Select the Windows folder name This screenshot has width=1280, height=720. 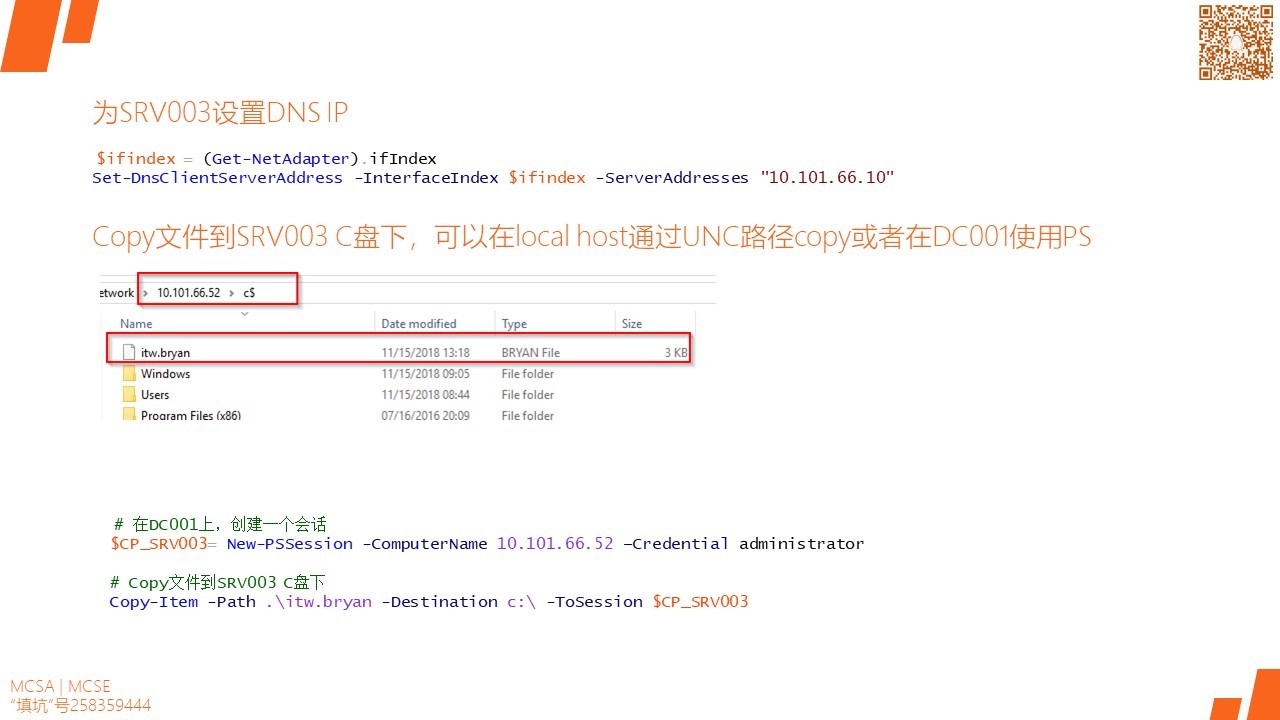165,374
